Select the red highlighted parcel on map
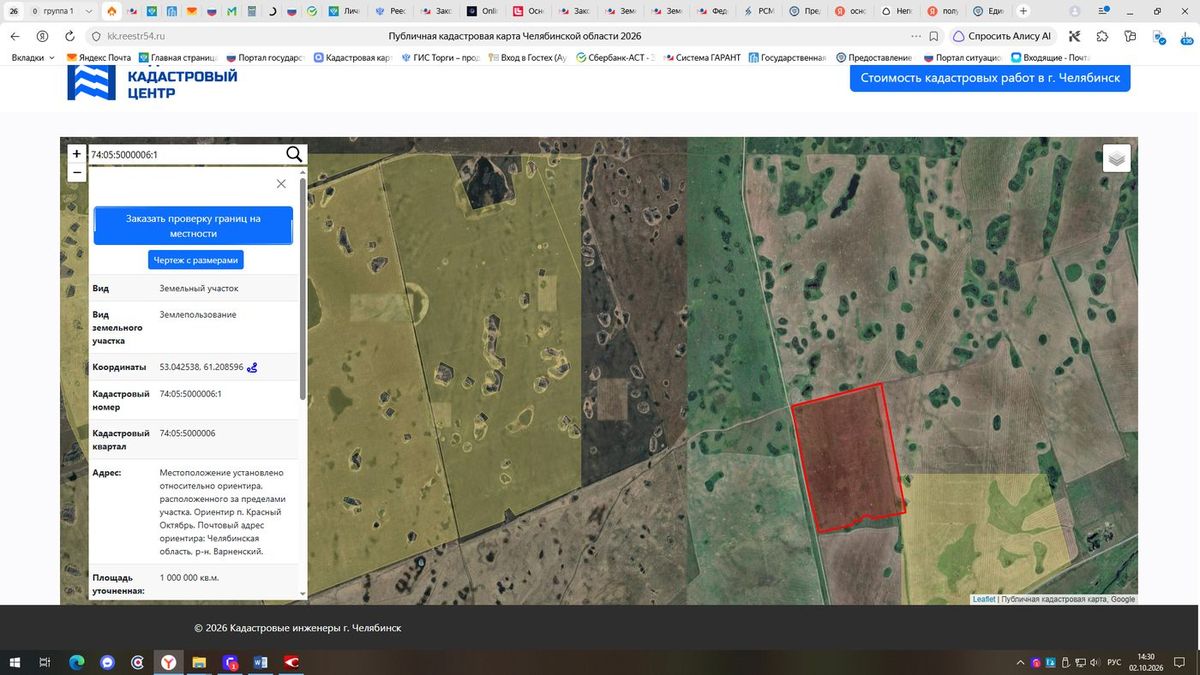Viewport: 1200px width, 675px height. click(x=848, y=458)
